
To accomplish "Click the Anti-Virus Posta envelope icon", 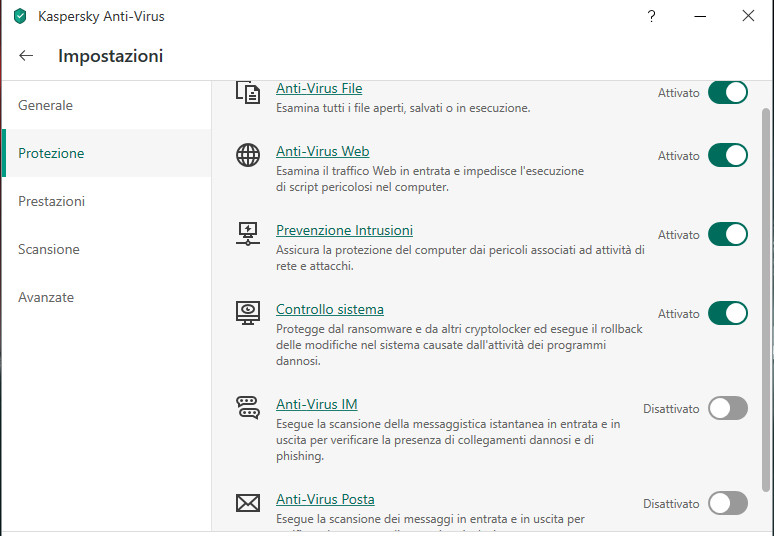I will [x=247, y=503].
